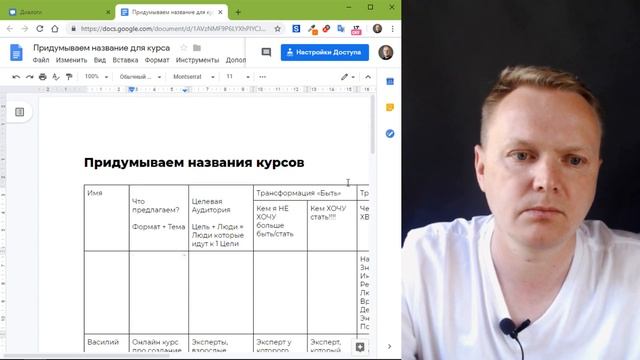The width and height of the screenshot is (640, 360).
Task: Open the Keep notes side panel icon
Action: click(x=390, y=107)
